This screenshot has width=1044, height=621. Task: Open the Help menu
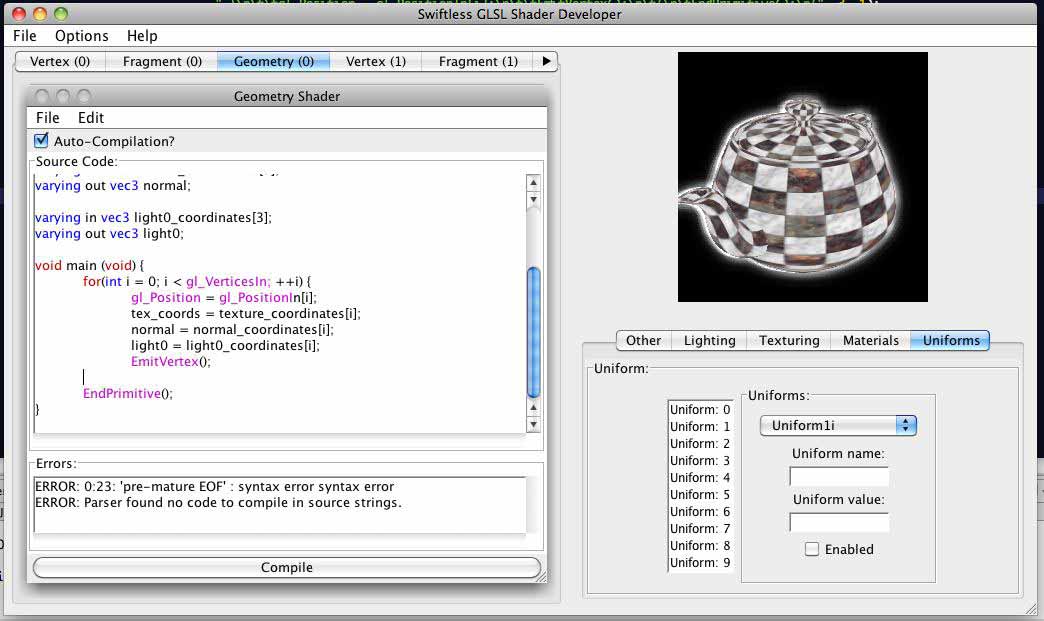coord(142,36)
